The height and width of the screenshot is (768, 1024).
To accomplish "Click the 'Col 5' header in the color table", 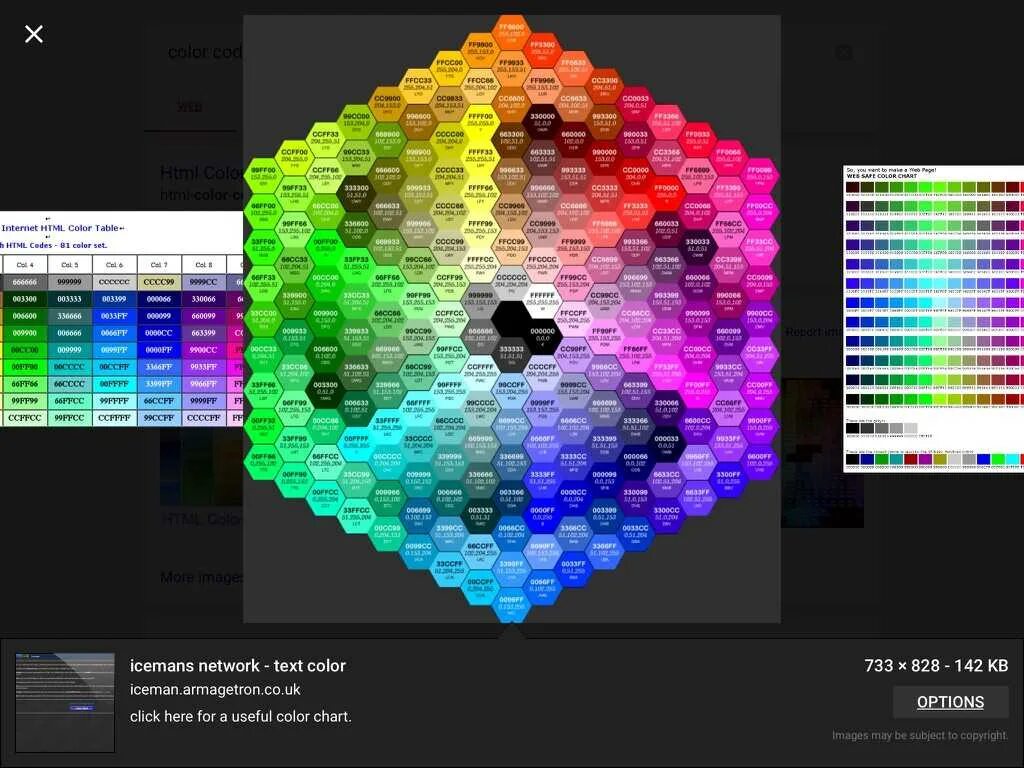I will [x=69, y=264].
